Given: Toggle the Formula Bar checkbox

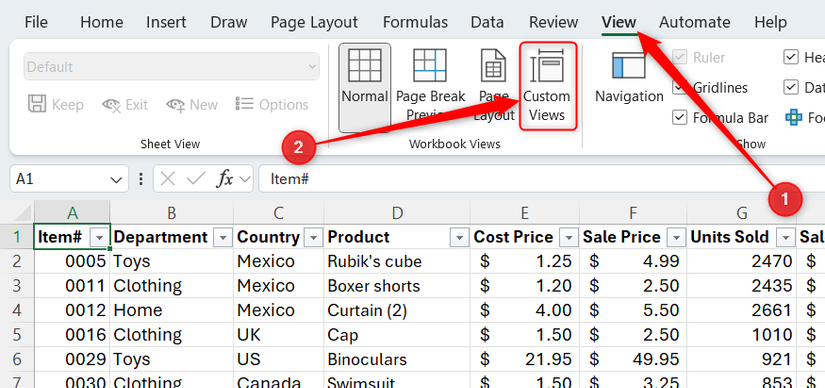Looking at the screenshot, I should tap(680, 117).
